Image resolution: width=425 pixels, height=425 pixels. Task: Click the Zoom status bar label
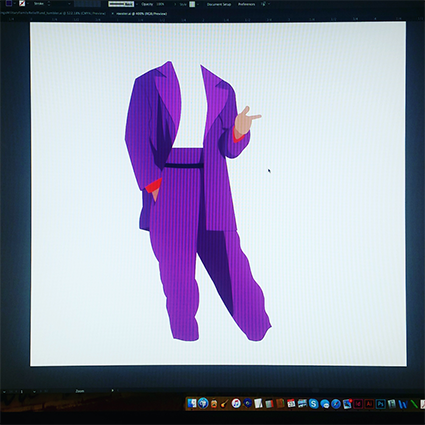pyautogui.click(x=80, y=391)
